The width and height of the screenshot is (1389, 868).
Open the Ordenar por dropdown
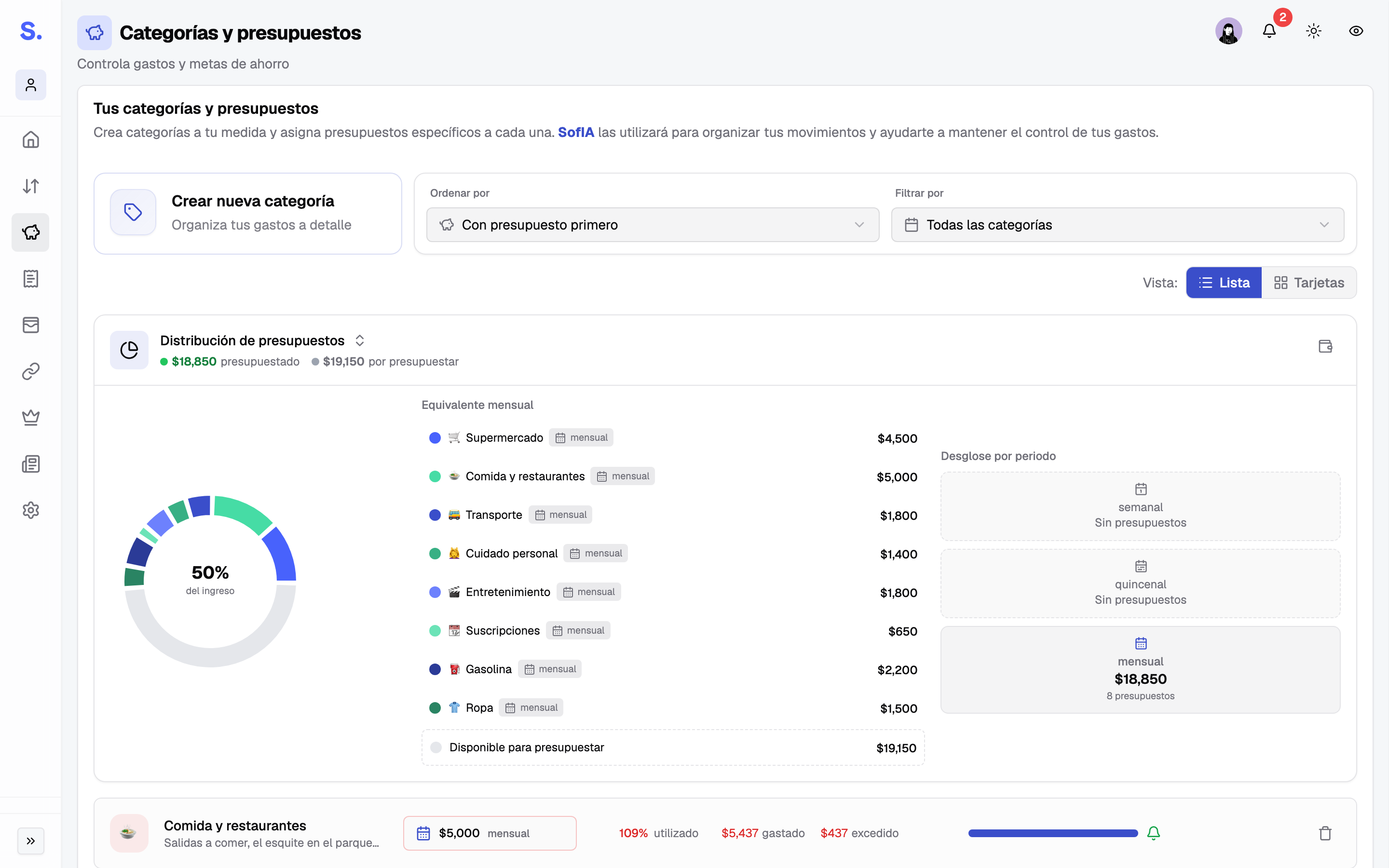tap(653, 225)
